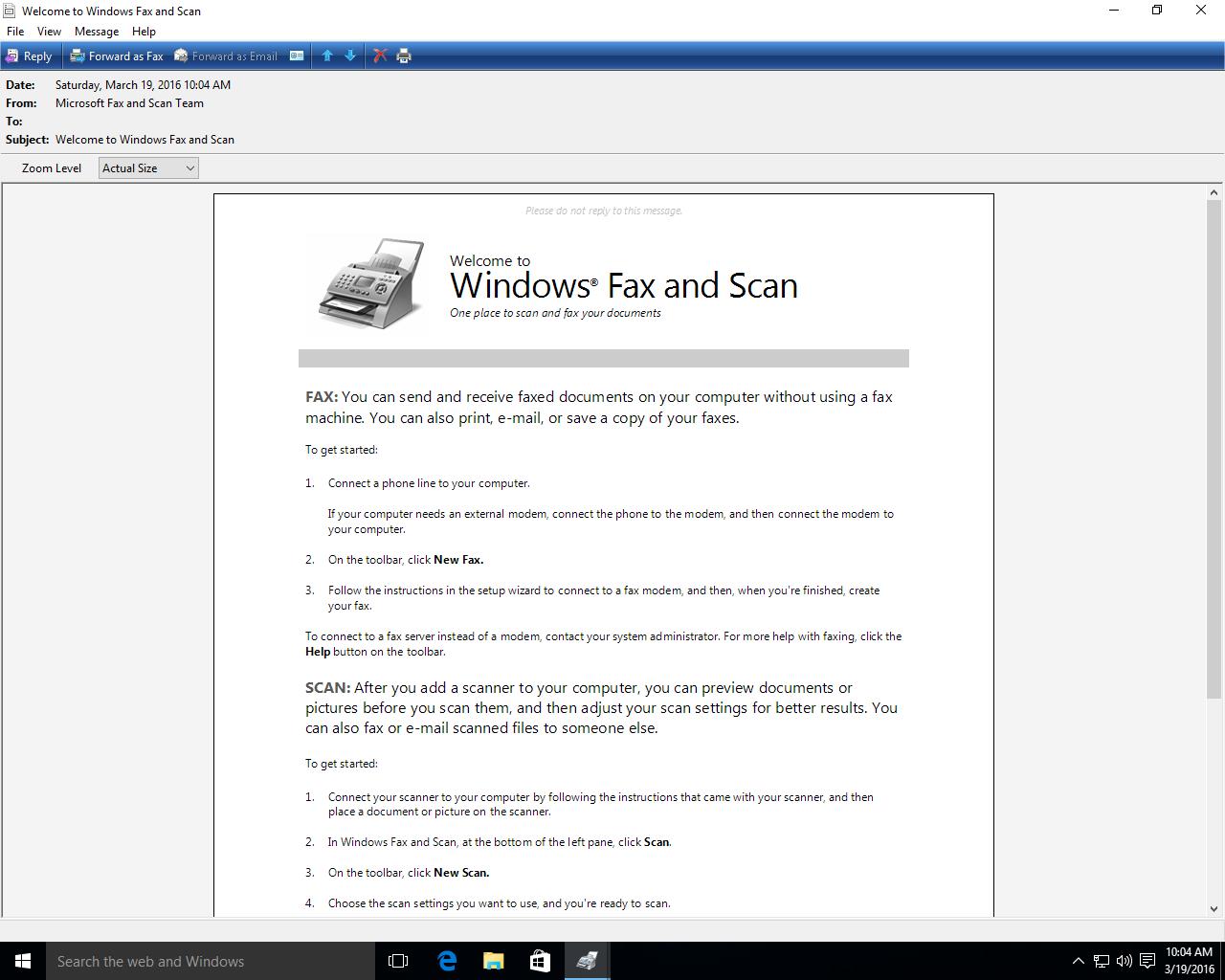The width and height of the screenshot is (1225, 980).
Task: Open the File menu
Action: click(x=15, y=32)
